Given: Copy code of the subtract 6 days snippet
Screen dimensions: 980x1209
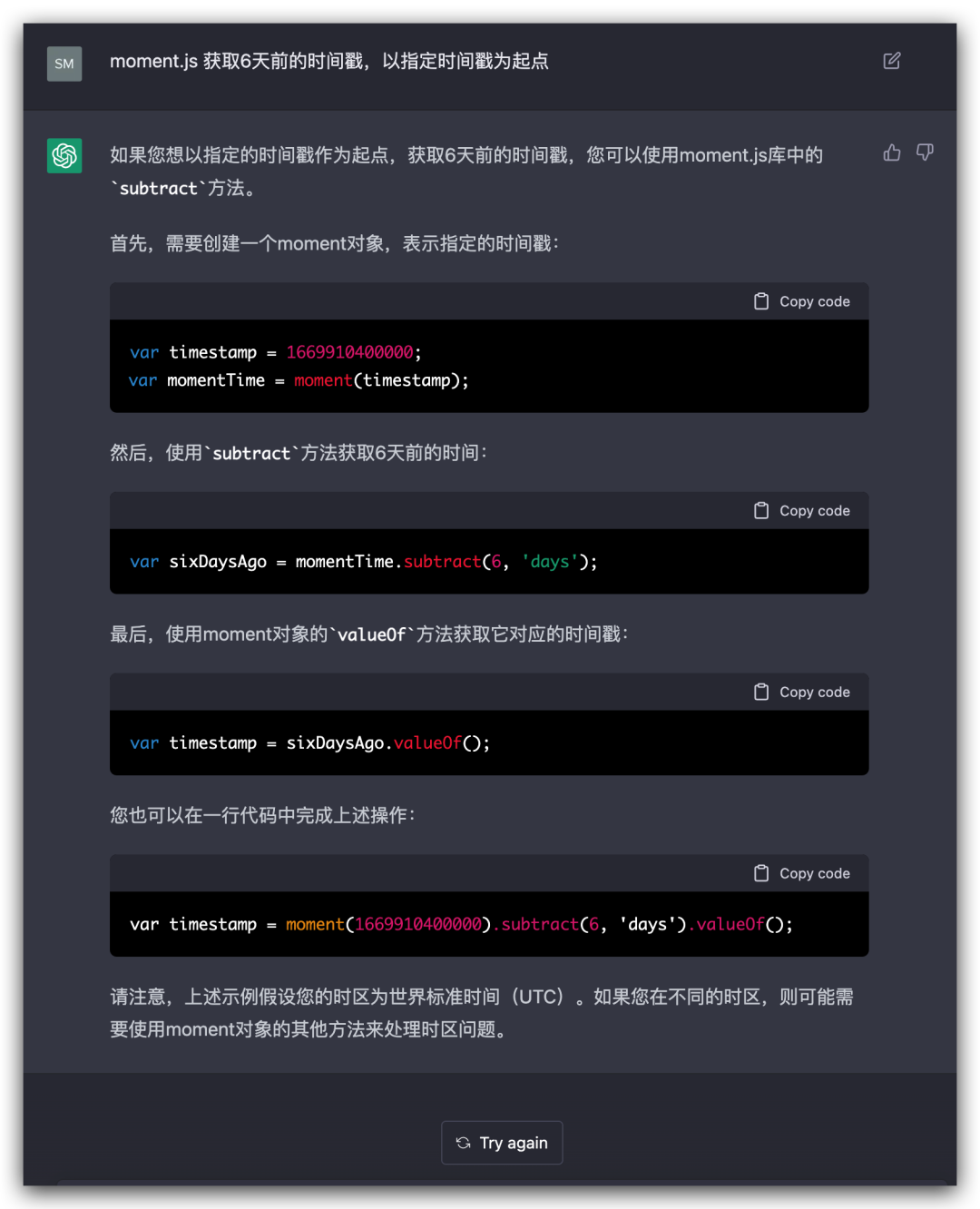Looking at the screenshot, I should point(802,511).
